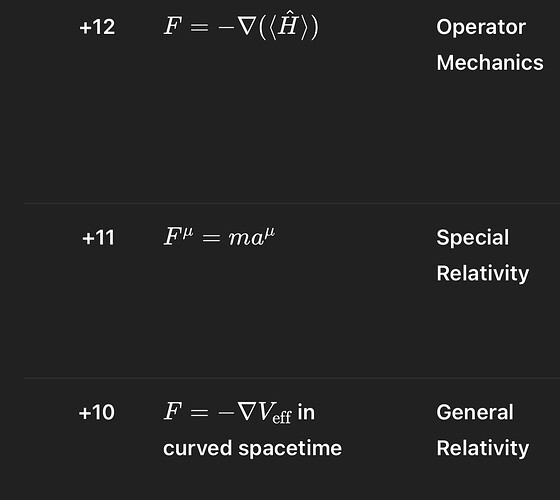Click the word Mechanics
Viewport: 560px width, 500px height.
tap(490, 63)
